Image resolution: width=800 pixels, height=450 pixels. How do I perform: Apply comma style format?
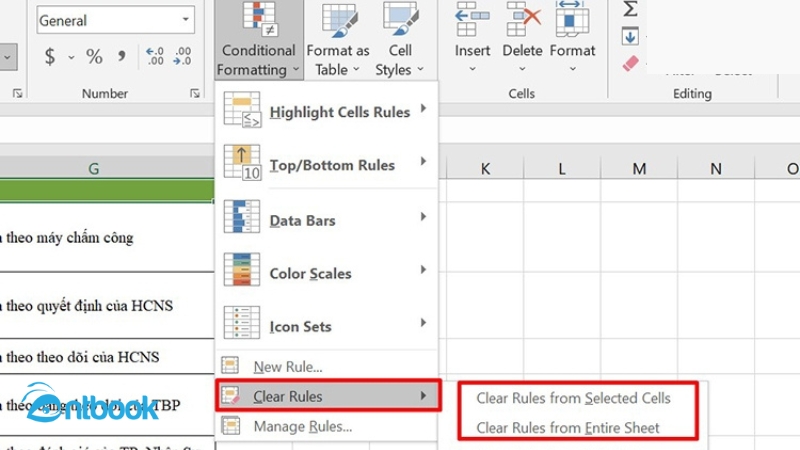click(121, 56)
